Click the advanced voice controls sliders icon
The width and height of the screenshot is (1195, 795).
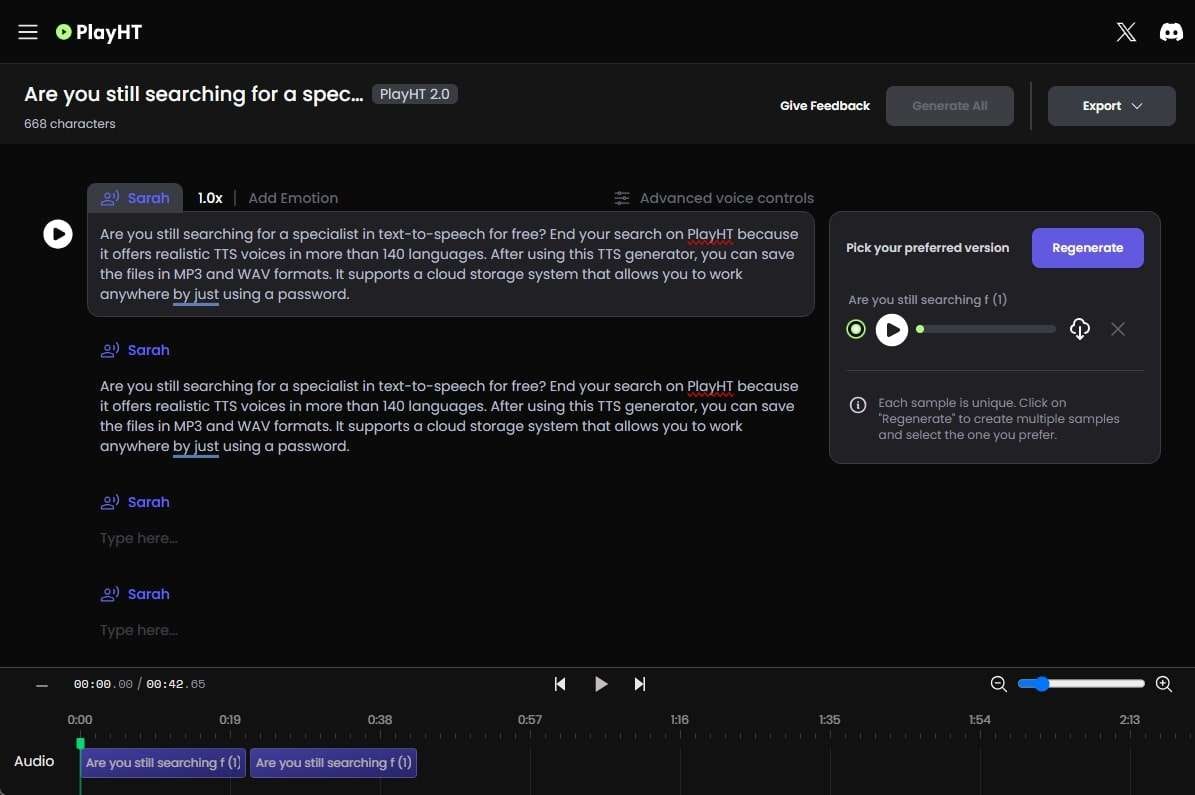point(622,198)
